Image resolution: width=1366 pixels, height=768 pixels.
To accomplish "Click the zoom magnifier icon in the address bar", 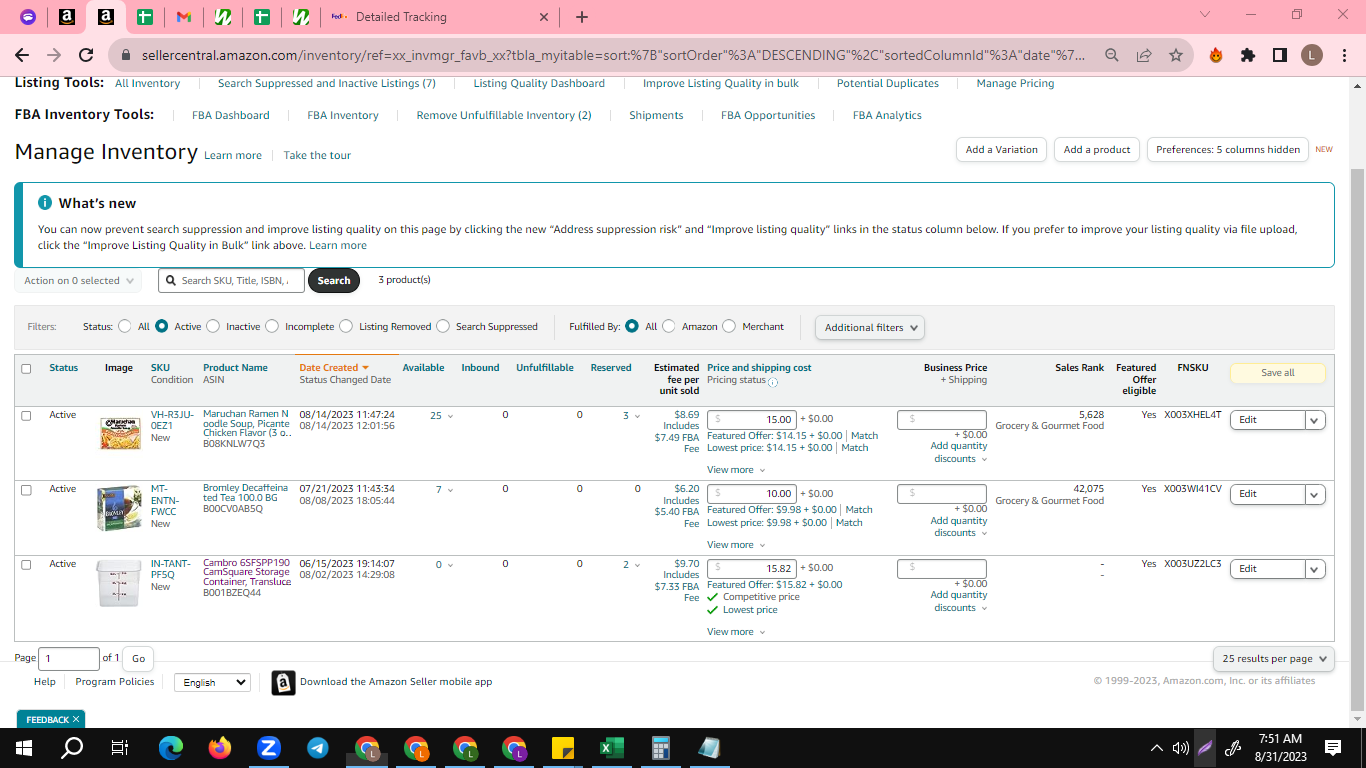I will [1112, 56].
